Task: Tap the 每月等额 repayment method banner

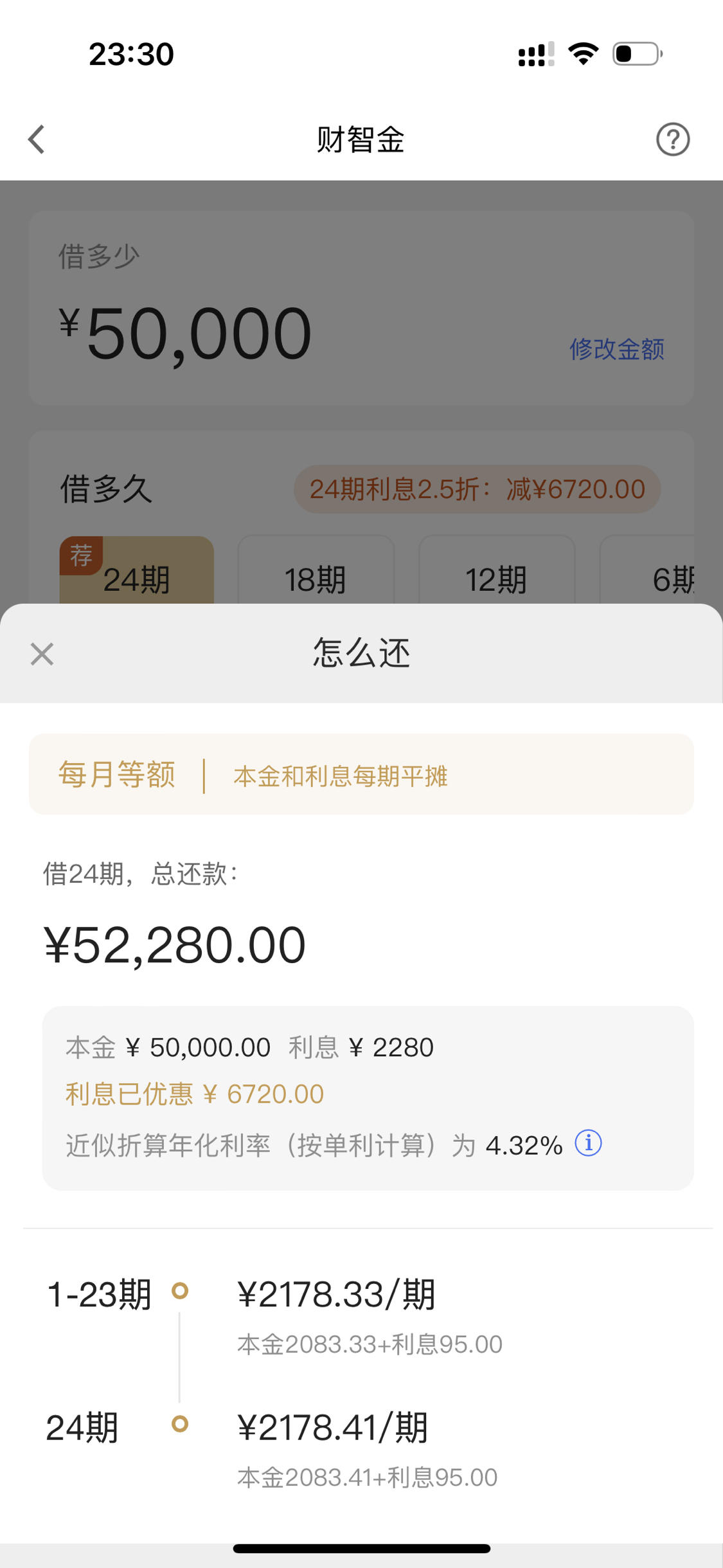Action: coord(361,774)
